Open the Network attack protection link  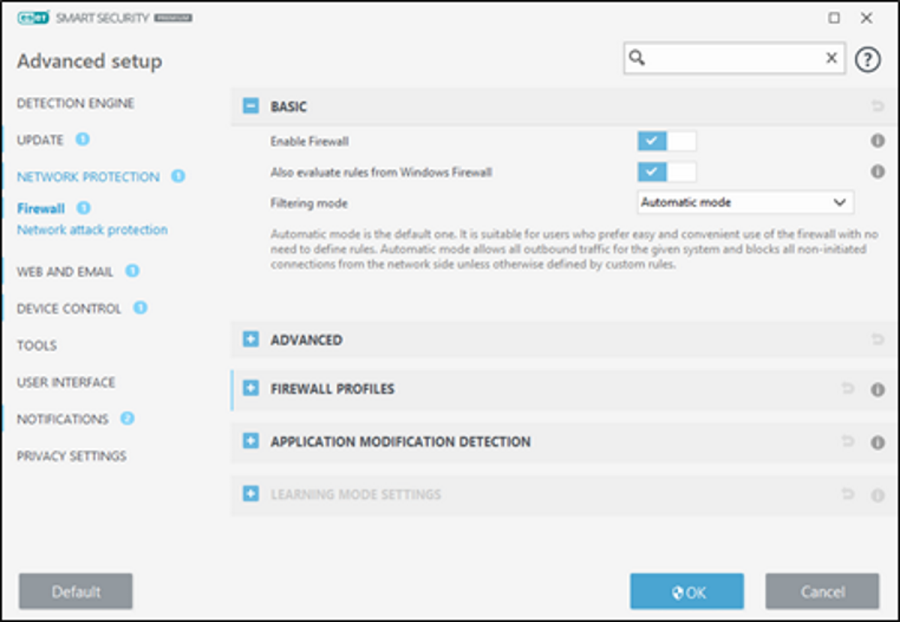(x=92, y=230)
